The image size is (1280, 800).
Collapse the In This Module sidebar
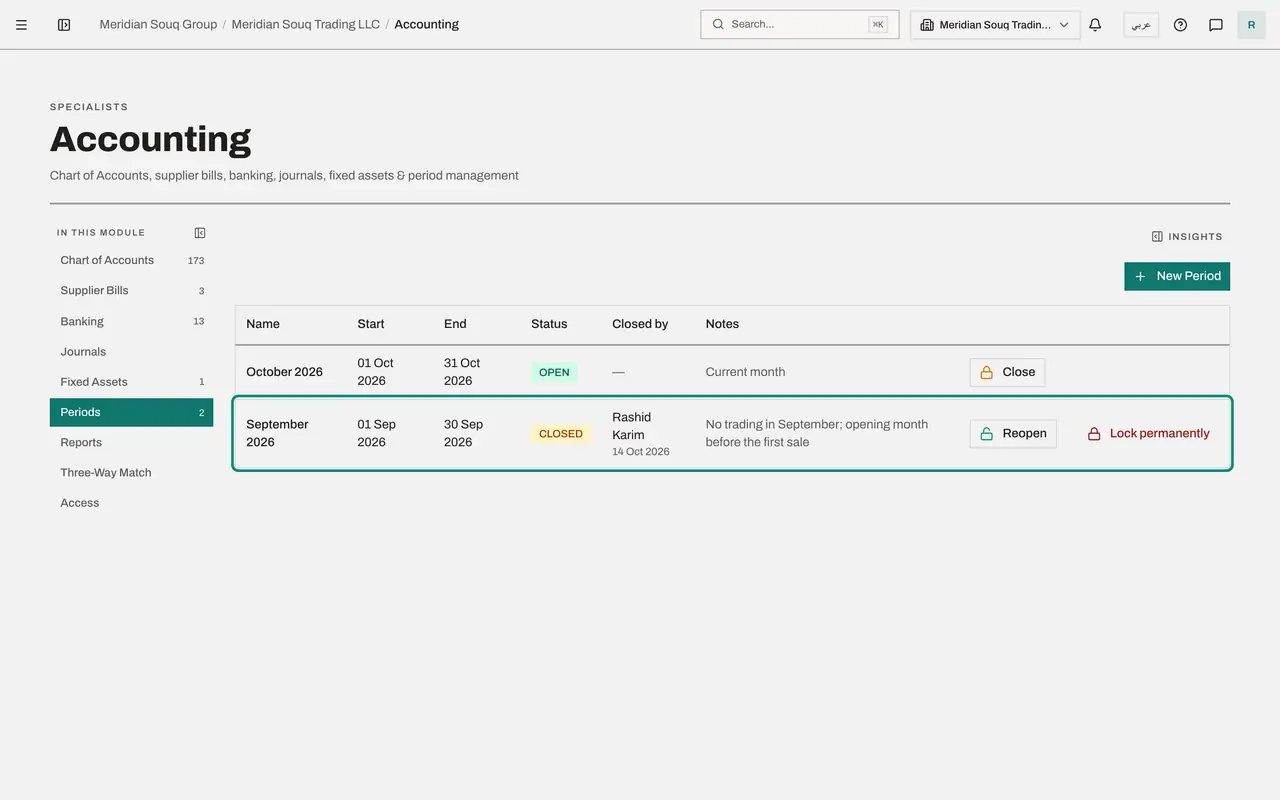pos(200,233)
